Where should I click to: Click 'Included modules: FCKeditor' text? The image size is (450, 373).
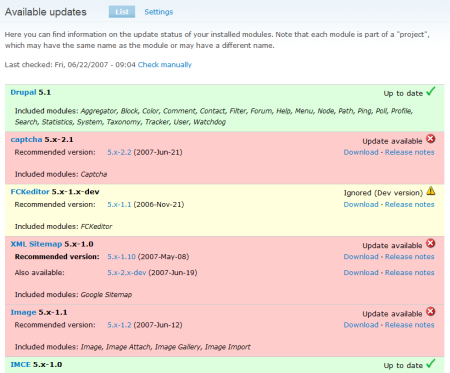pyautogui.click(x=63, y=227)
